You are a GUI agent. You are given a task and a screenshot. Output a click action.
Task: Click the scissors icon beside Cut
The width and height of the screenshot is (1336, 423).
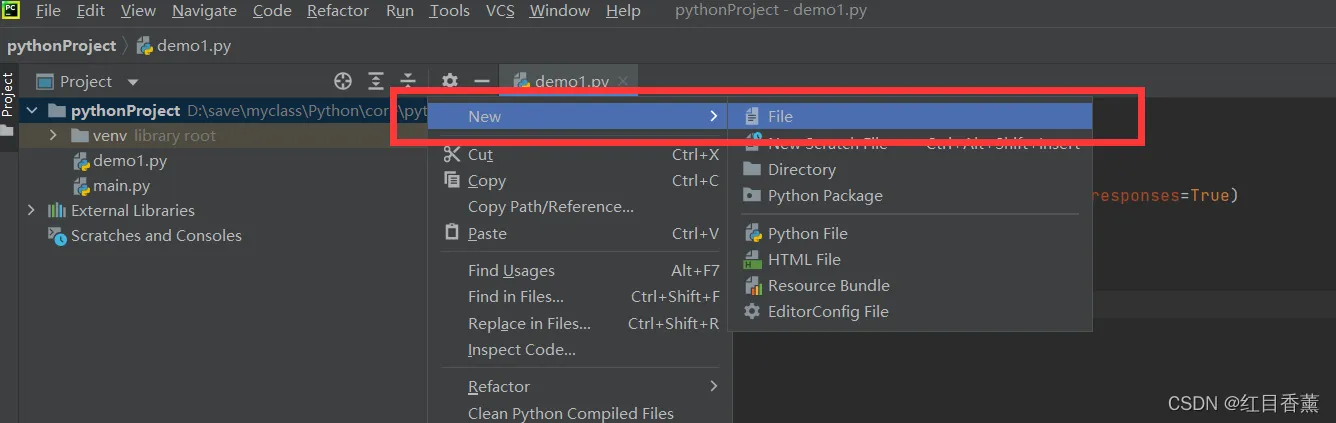451,154
